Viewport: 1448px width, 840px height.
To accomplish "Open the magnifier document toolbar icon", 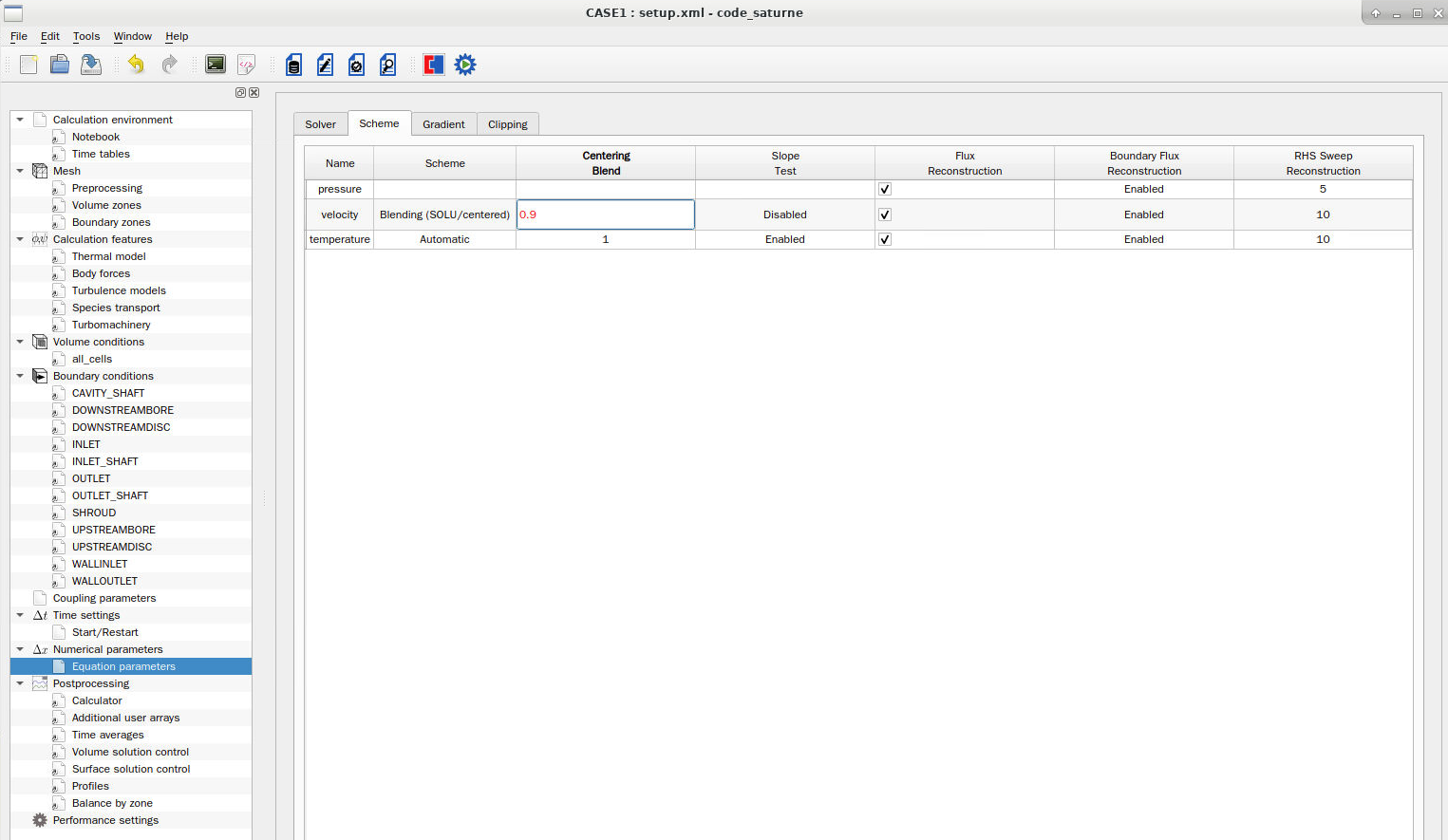I will (387, 65).
